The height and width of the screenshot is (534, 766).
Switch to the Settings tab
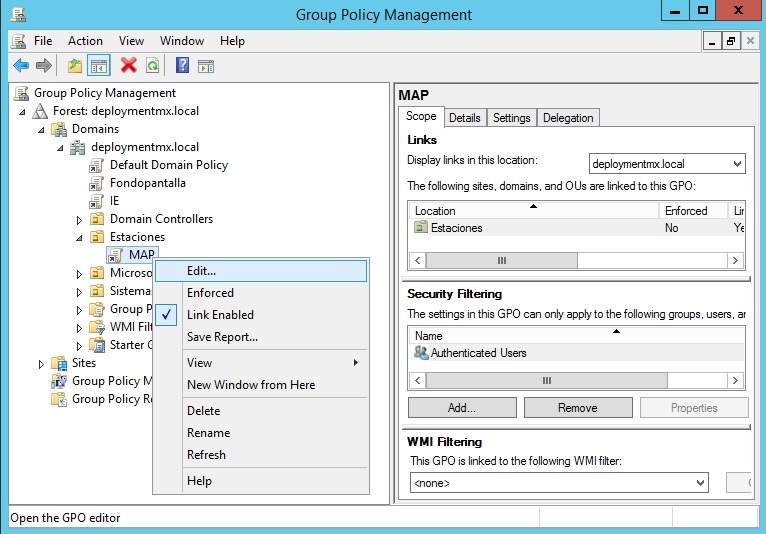coord(511,118)
